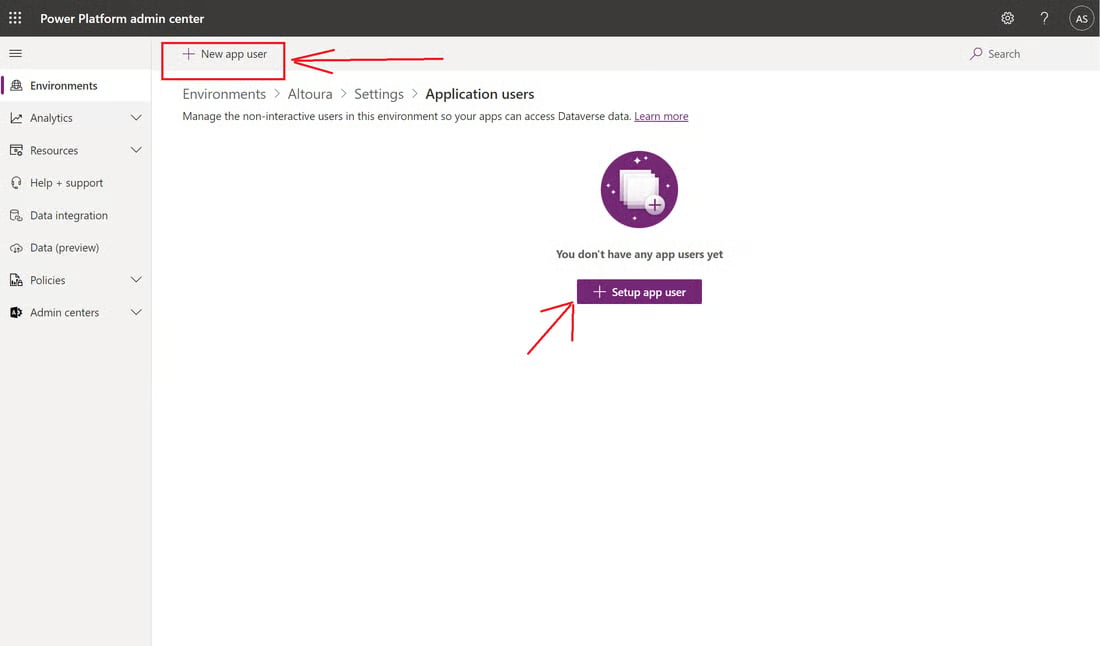This screenshot has height=646, width=1100.
Task: Expand the Policies chevron
Action: (x=136, y=280)
